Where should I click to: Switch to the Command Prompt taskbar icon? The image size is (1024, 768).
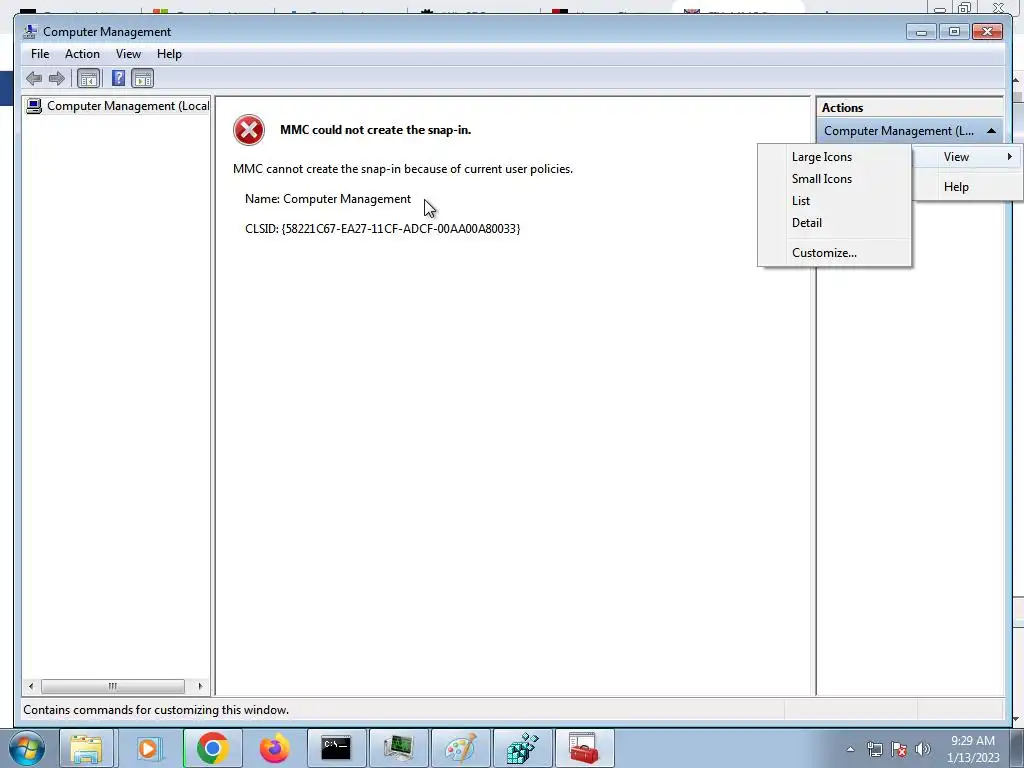tap(336, 748)
